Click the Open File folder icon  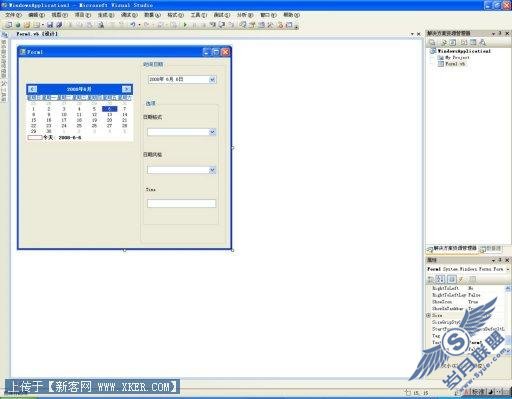click(x=27, y=25)
